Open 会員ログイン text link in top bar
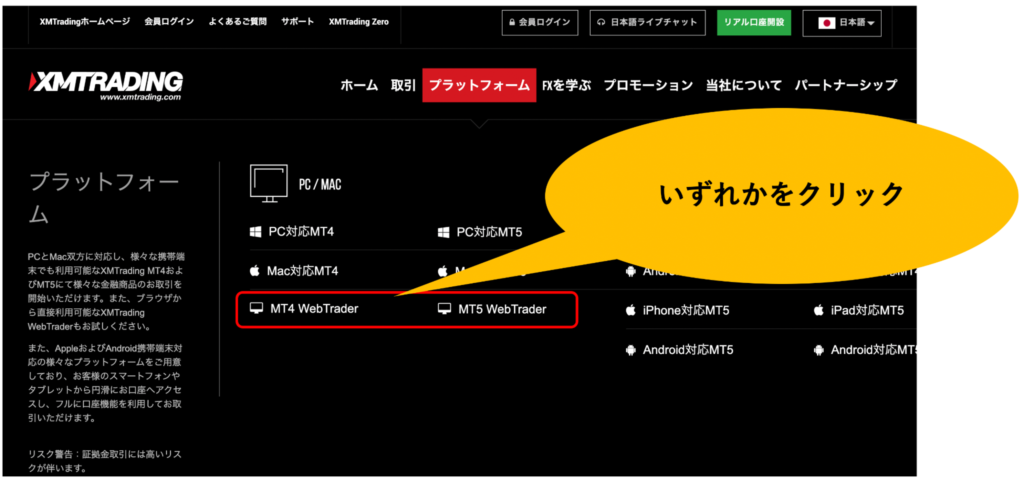This screenshot has width=1024, height=482. (169, 22)
